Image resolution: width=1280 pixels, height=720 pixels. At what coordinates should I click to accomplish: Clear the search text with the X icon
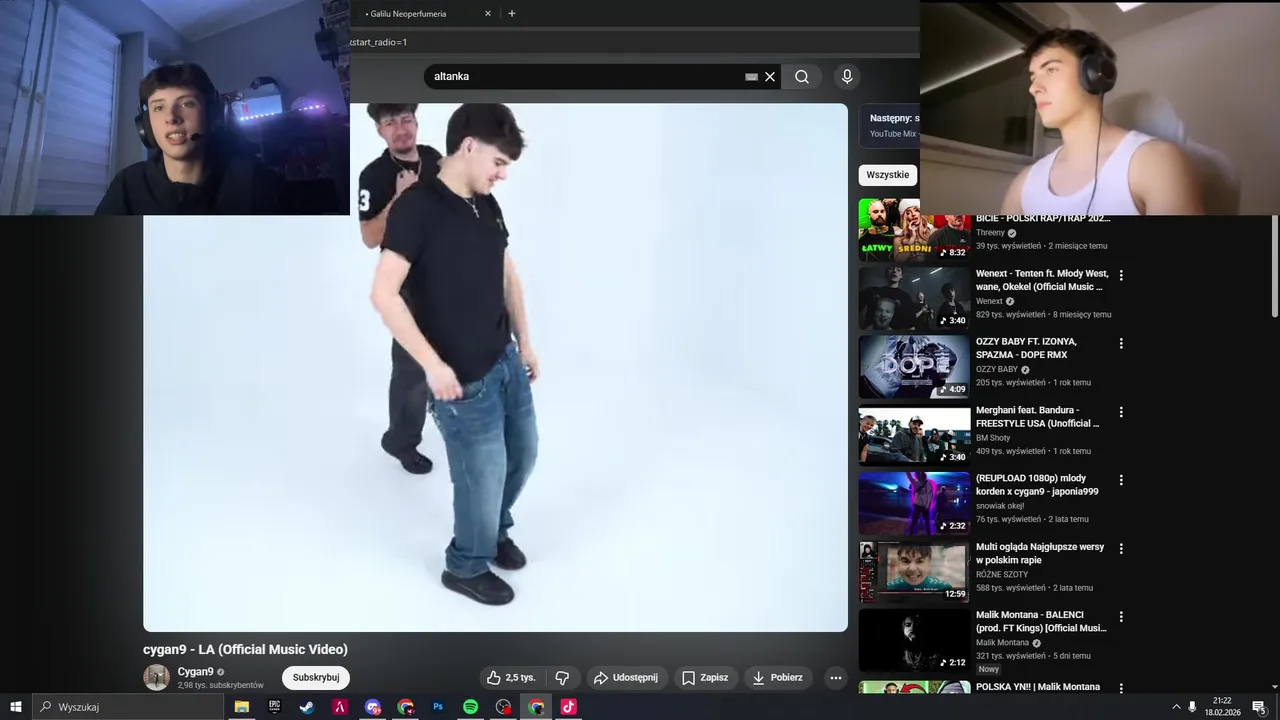click(x=770, y=77)
